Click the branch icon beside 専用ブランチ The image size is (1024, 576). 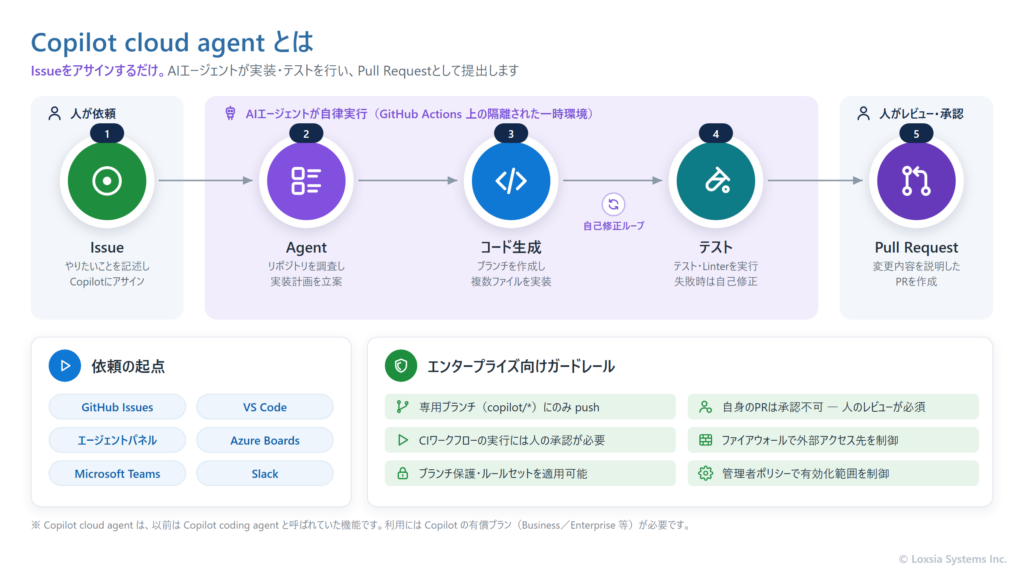click(402, 407)
